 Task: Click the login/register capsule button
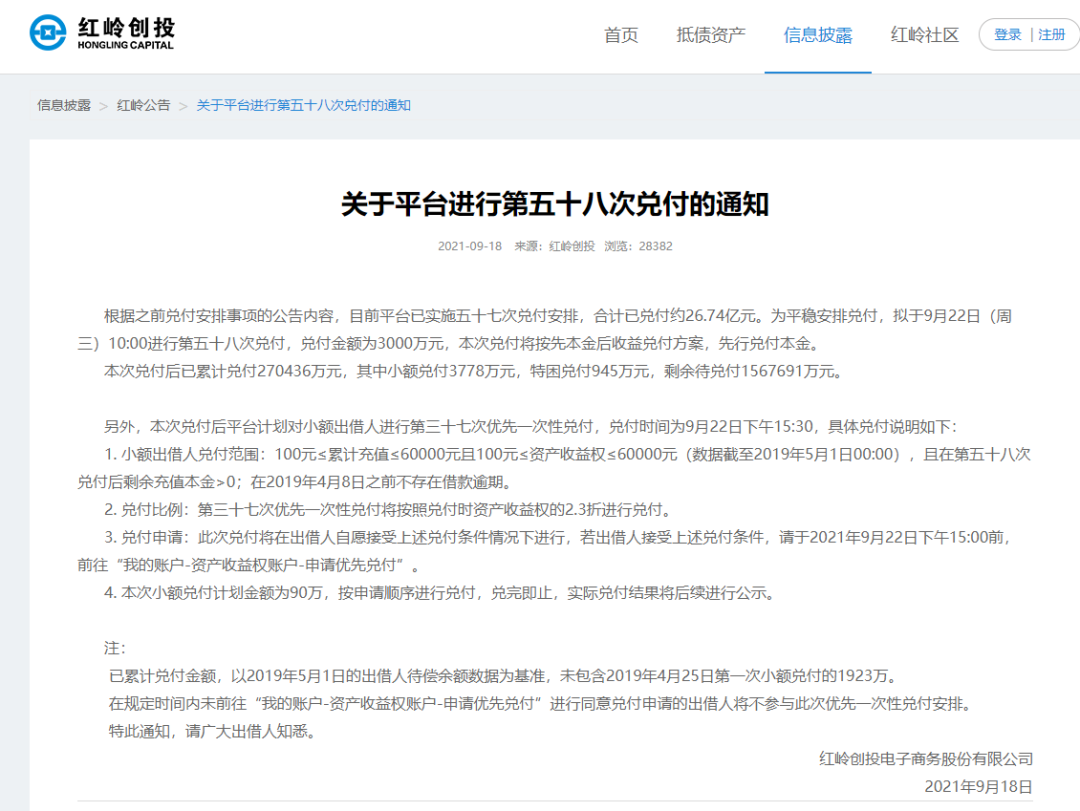(x=1028, y=33)
